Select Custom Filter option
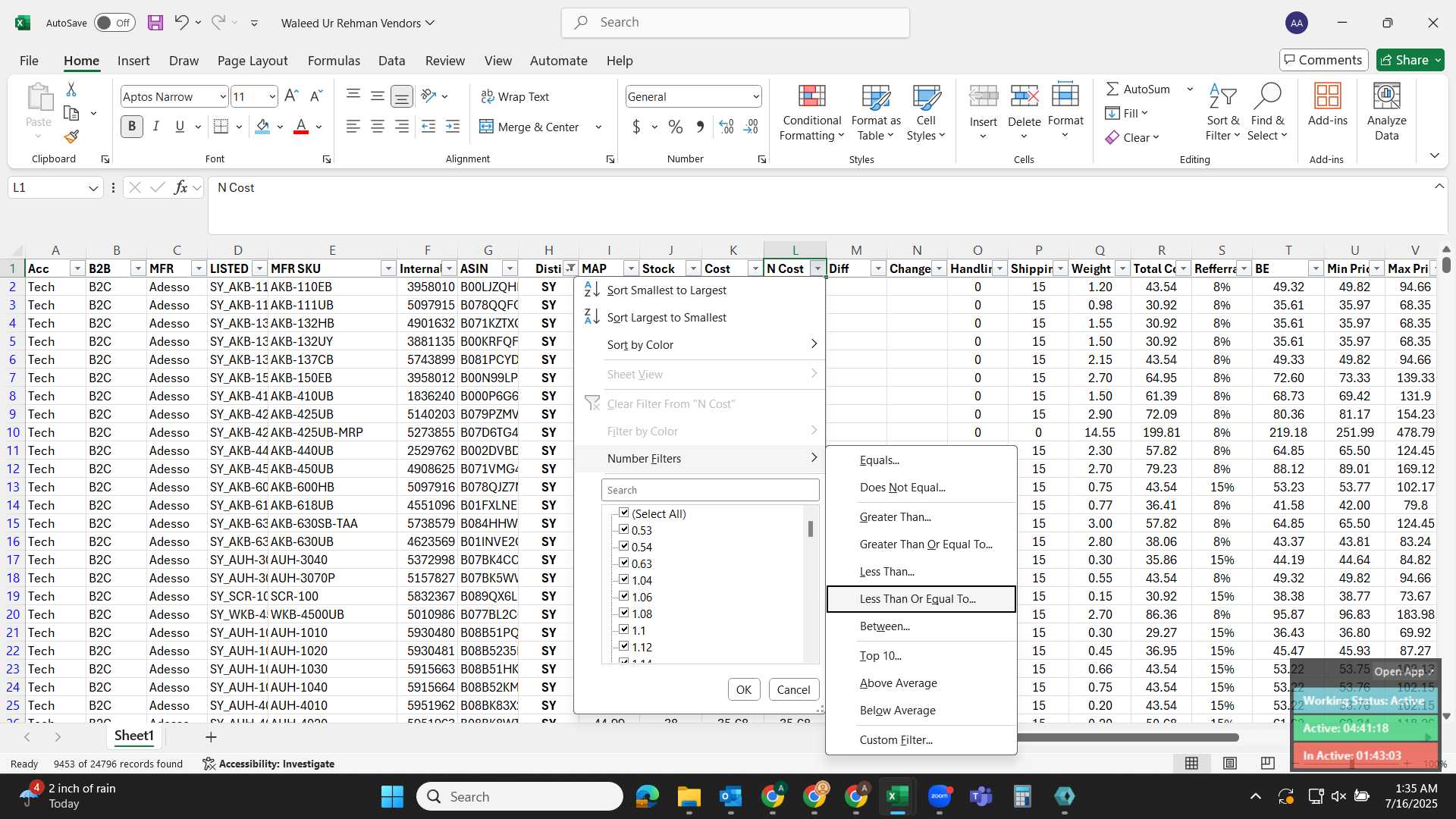Screen dimensions: 1456x819 [x=921, y=739]
